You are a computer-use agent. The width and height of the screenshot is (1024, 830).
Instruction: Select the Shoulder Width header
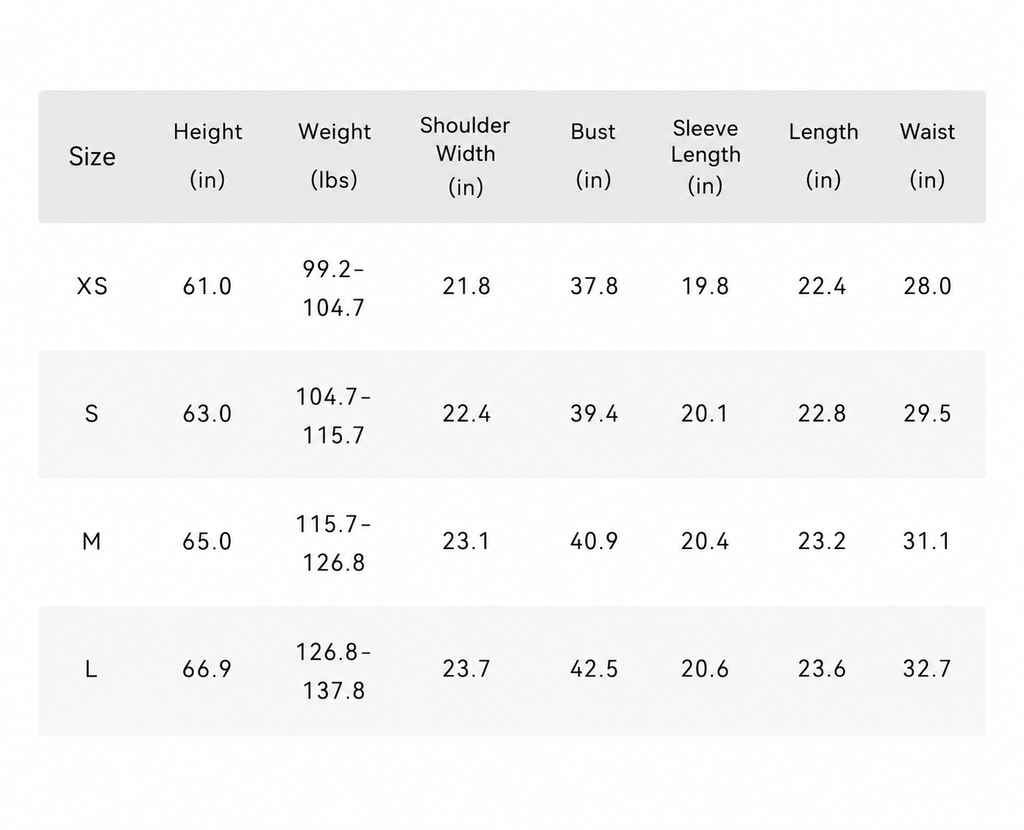(x=465, y=156)
